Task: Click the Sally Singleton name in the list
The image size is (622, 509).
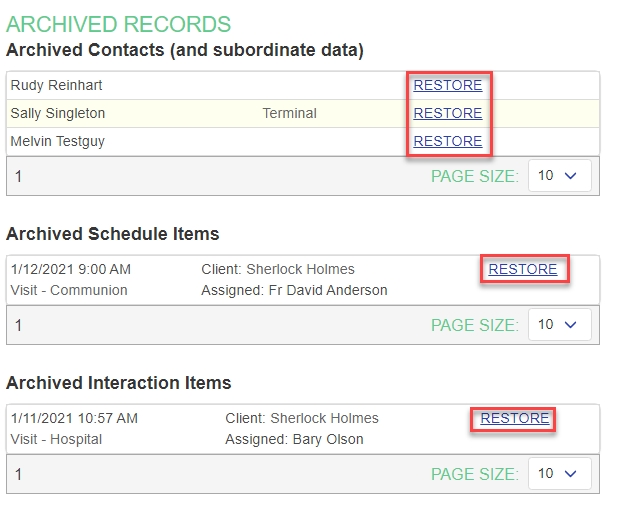Action: [x=57, y=113]
